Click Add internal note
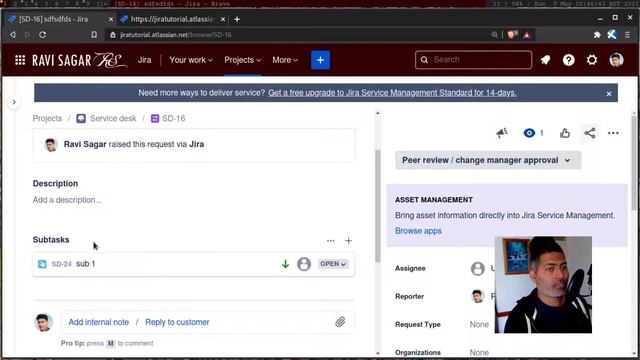Screen dimensions: 640x360 [98, 322]
